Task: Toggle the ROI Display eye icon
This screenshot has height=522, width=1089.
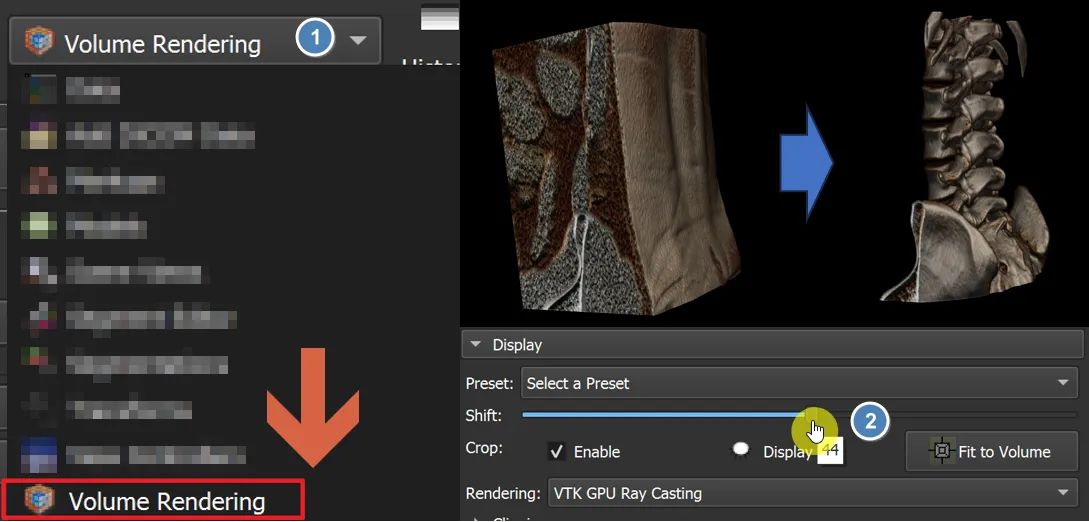Action: point(741,450)
